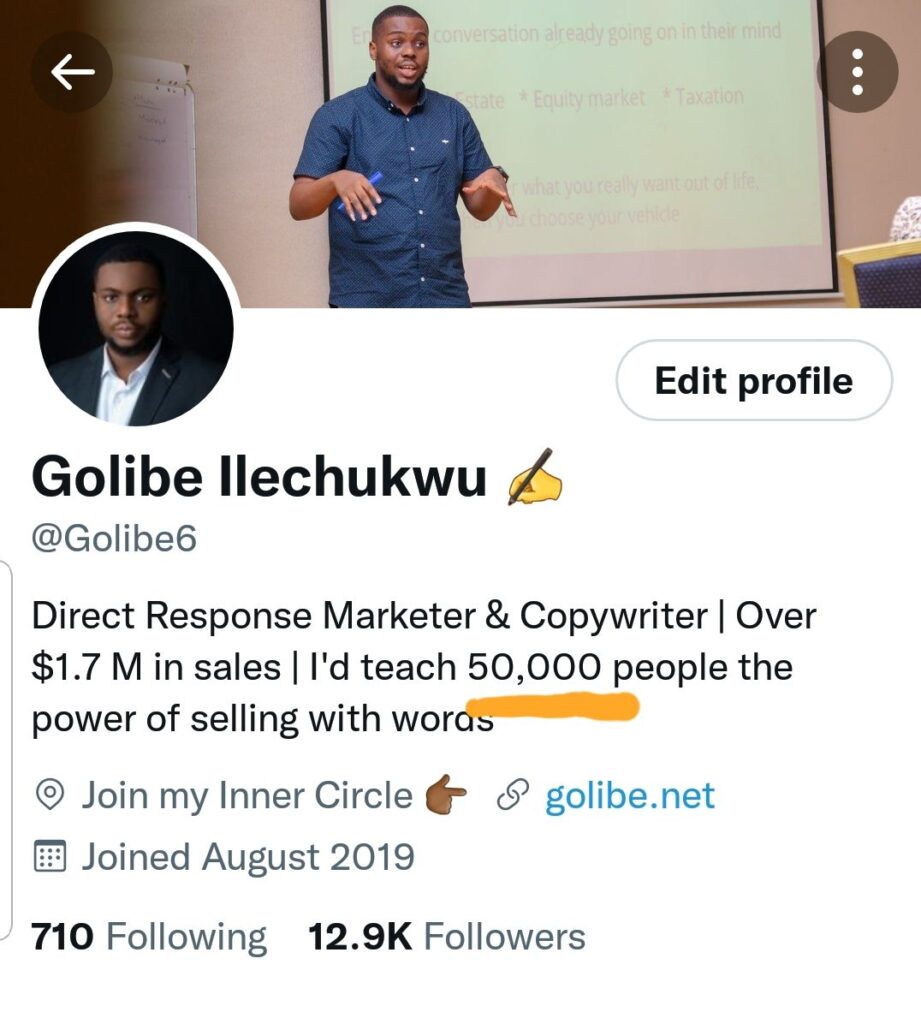Screen dimensions: 921x1024
Task: Click the calendar joined-date icon
Action: [x=49, y=857]
